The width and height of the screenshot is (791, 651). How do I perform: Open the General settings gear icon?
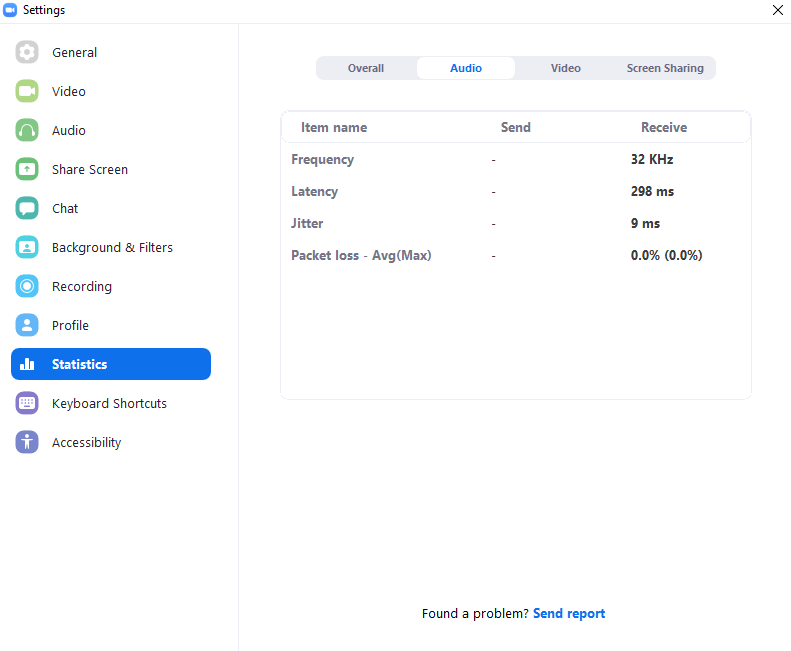point(27,52)
